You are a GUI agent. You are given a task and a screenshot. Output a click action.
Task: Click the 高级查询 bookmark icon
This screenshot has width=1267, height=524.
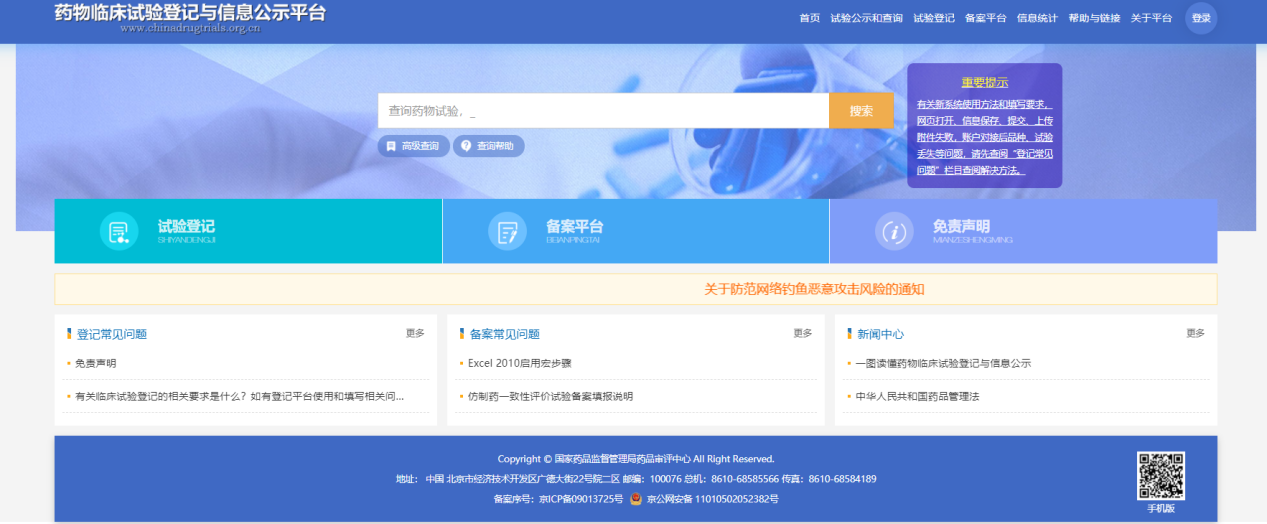coord(391,146)
